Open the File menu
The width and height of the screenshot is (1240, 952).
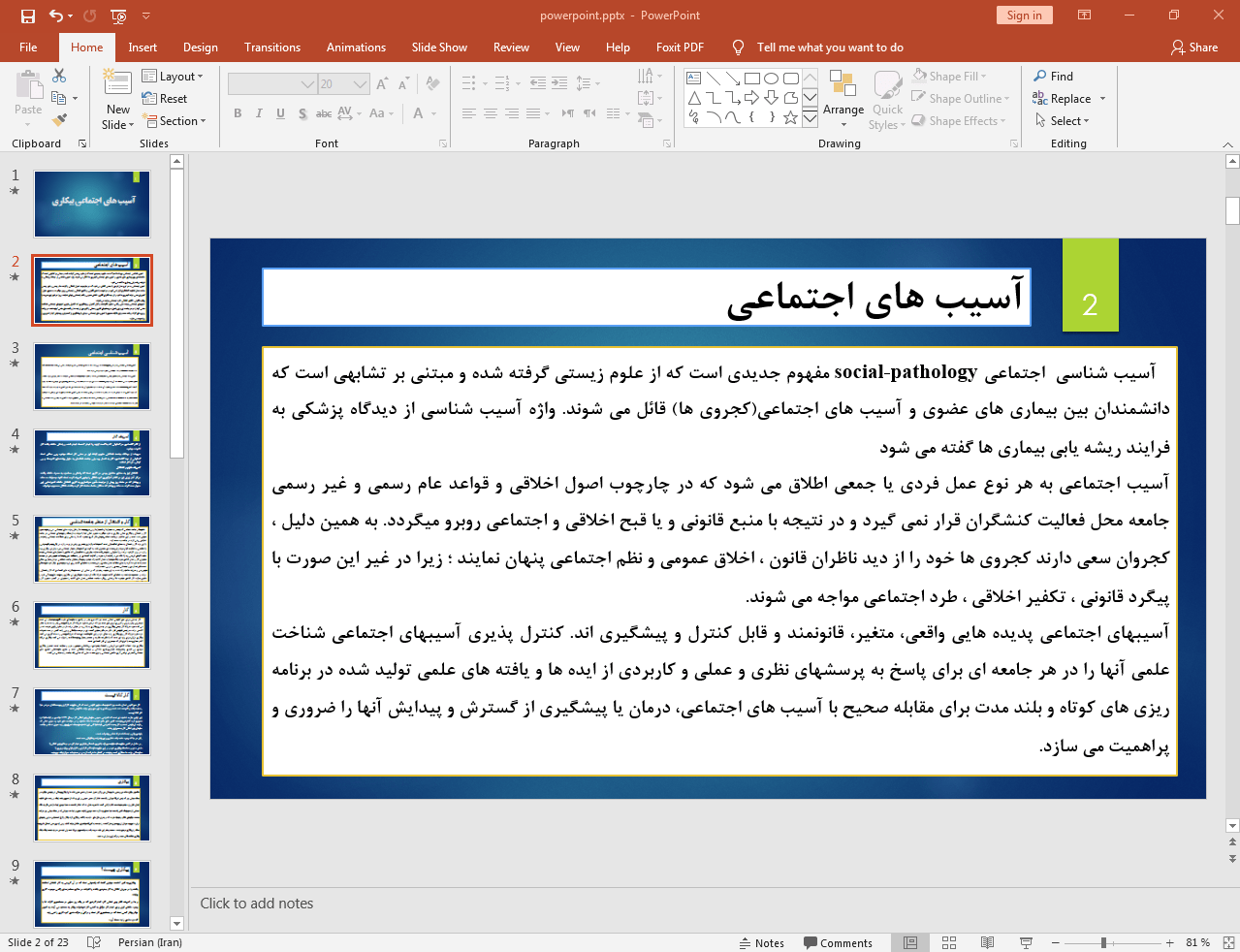click(28, 48)
